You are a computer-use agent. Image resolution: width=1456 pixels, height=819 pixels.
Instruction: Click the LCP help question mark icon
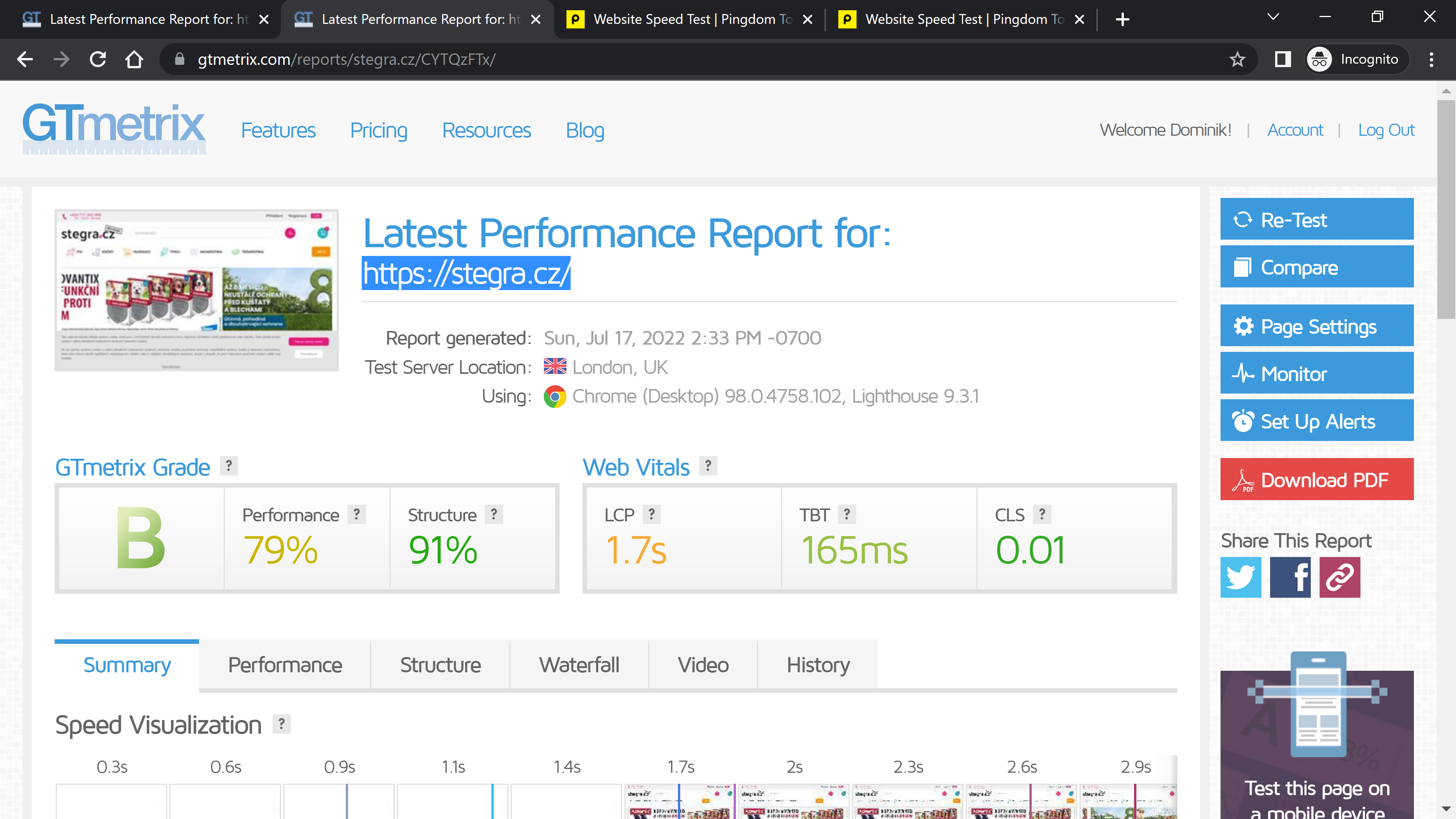(651, 514)
